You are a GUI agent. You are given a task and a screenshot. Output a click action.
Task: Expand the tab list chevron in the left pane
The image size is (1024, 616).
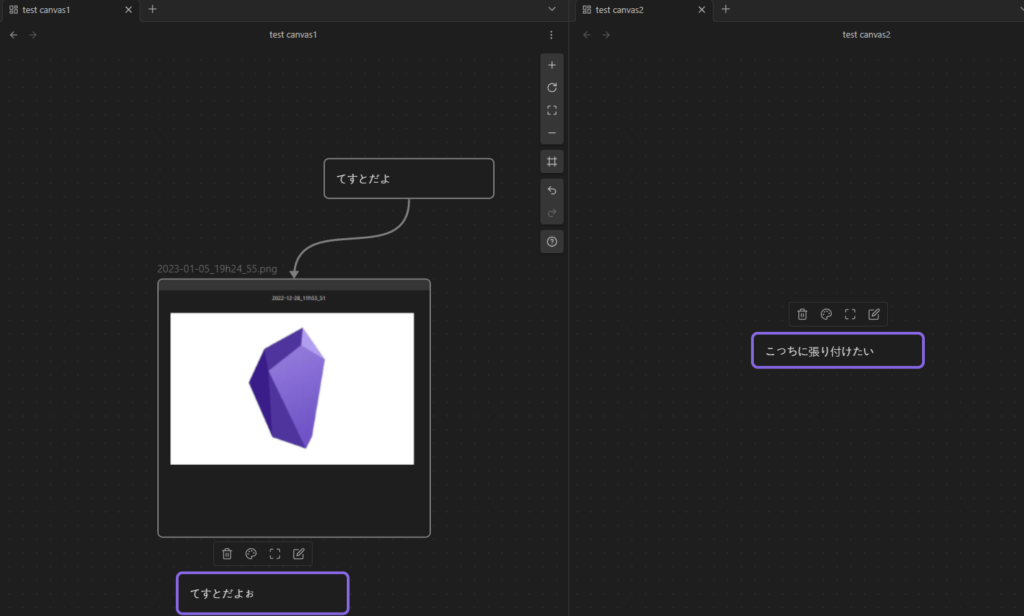552,9
